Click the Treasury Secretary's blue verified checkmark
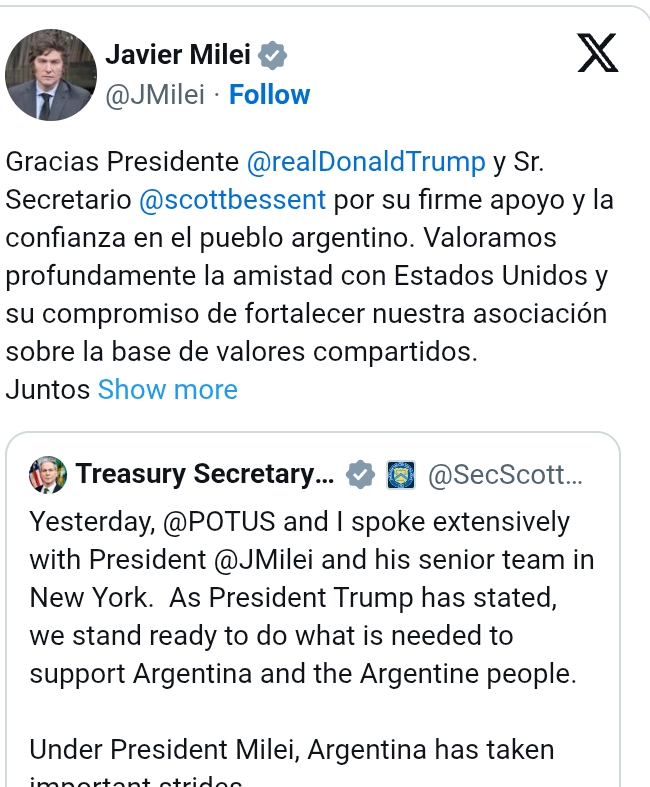The height and width of the screenshot is (787, 650). (359, 476)
